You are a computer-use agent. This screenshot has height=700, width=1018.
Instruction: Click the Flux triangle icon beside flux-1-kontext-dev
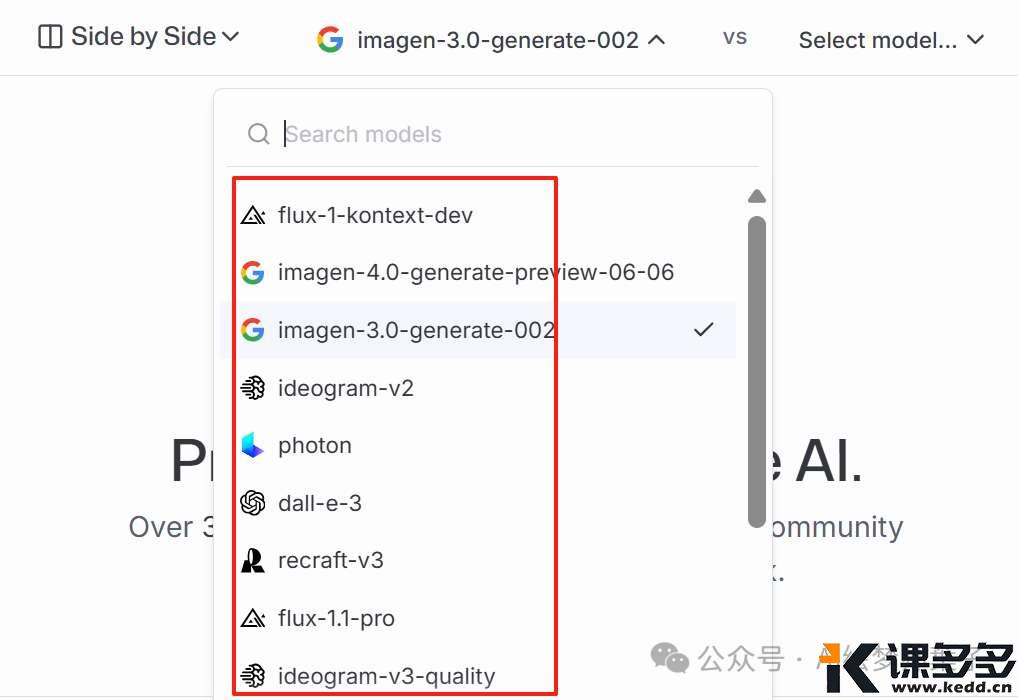pos(253,215)
